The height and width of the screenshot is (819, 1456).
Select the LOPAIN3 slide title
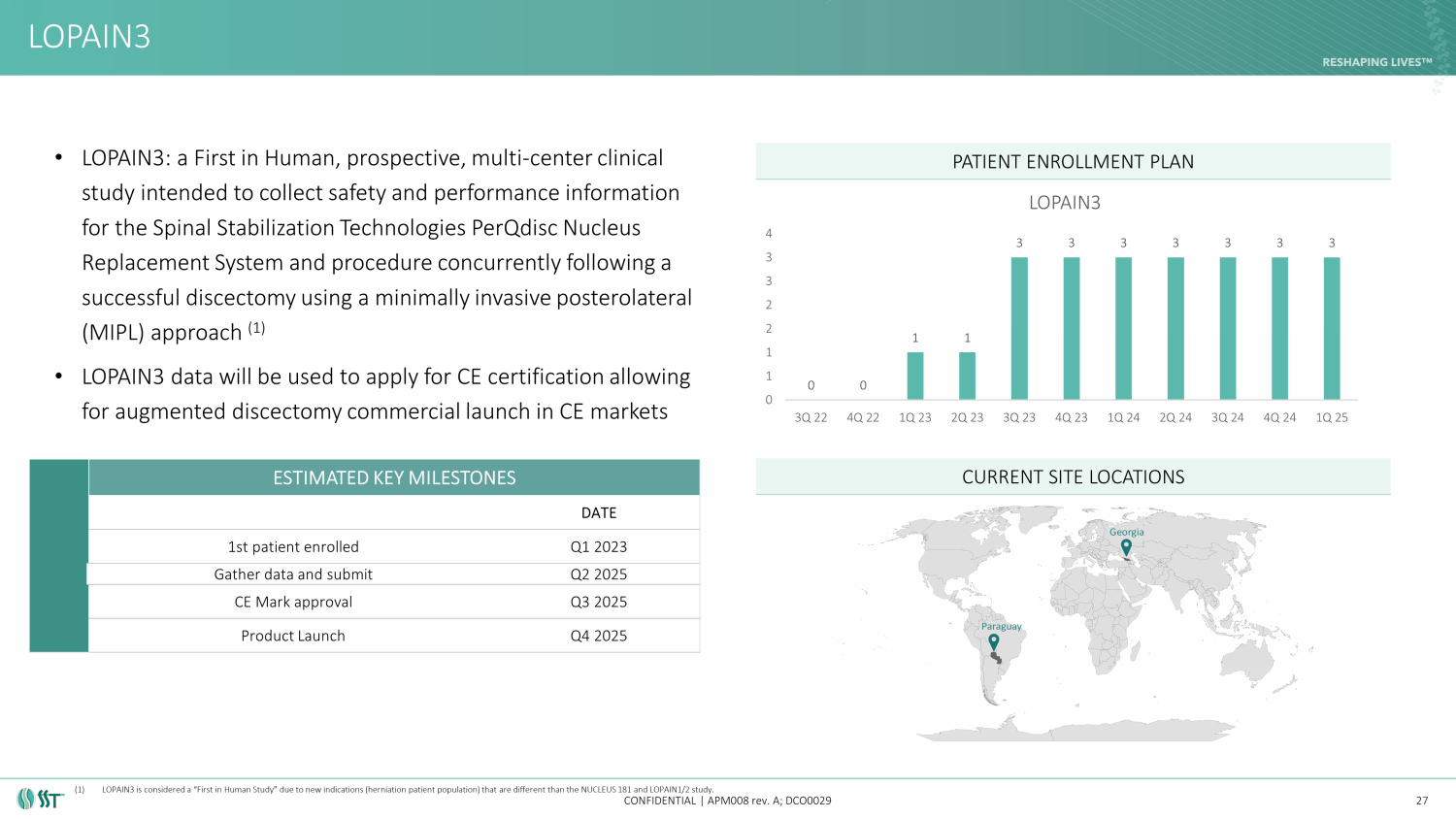89,37
